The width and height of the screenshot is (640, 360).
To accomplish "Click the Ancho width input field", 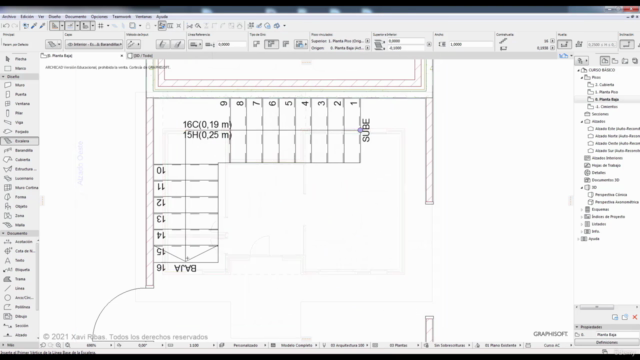I will tap(470, 44).
